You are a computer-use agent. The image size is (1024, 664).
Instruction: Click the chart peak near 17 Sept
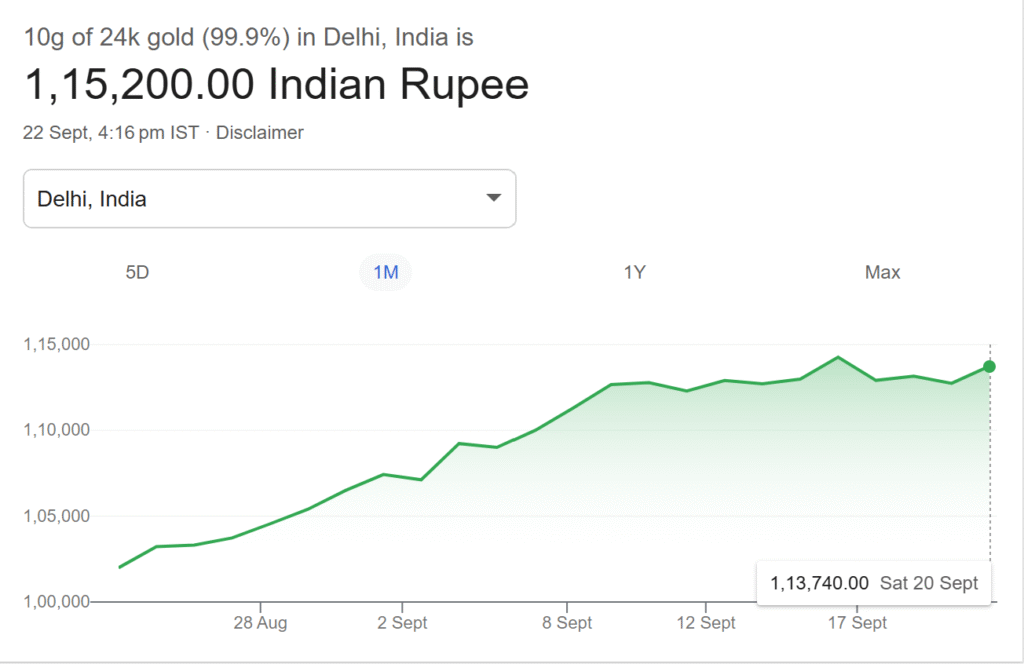(x=838, y=357)
